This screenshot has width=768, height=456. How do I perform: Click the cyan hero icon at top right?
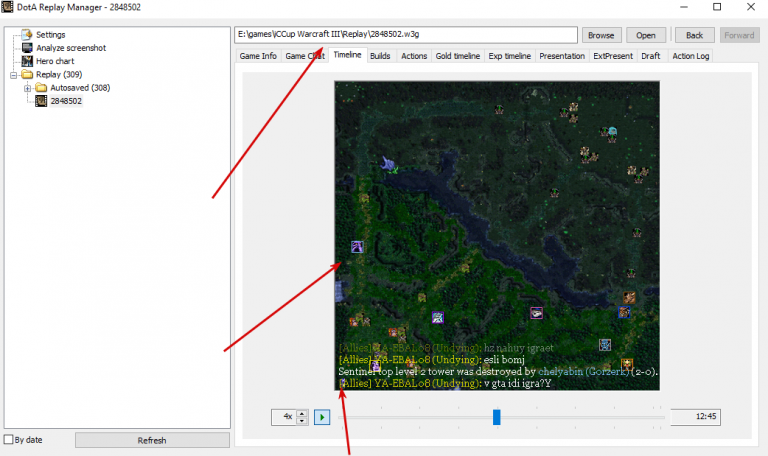click(x=612, y=131)
